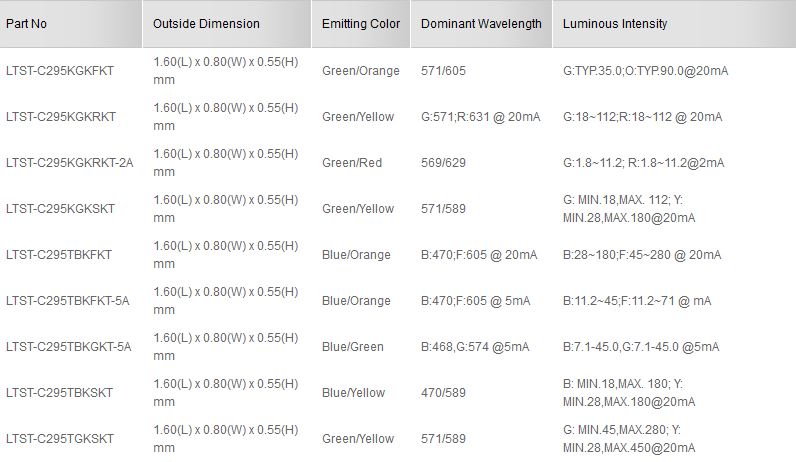Open part LTST-C295KGKFKT
This screenshot has height=462, width=796.
coord(60,71)
